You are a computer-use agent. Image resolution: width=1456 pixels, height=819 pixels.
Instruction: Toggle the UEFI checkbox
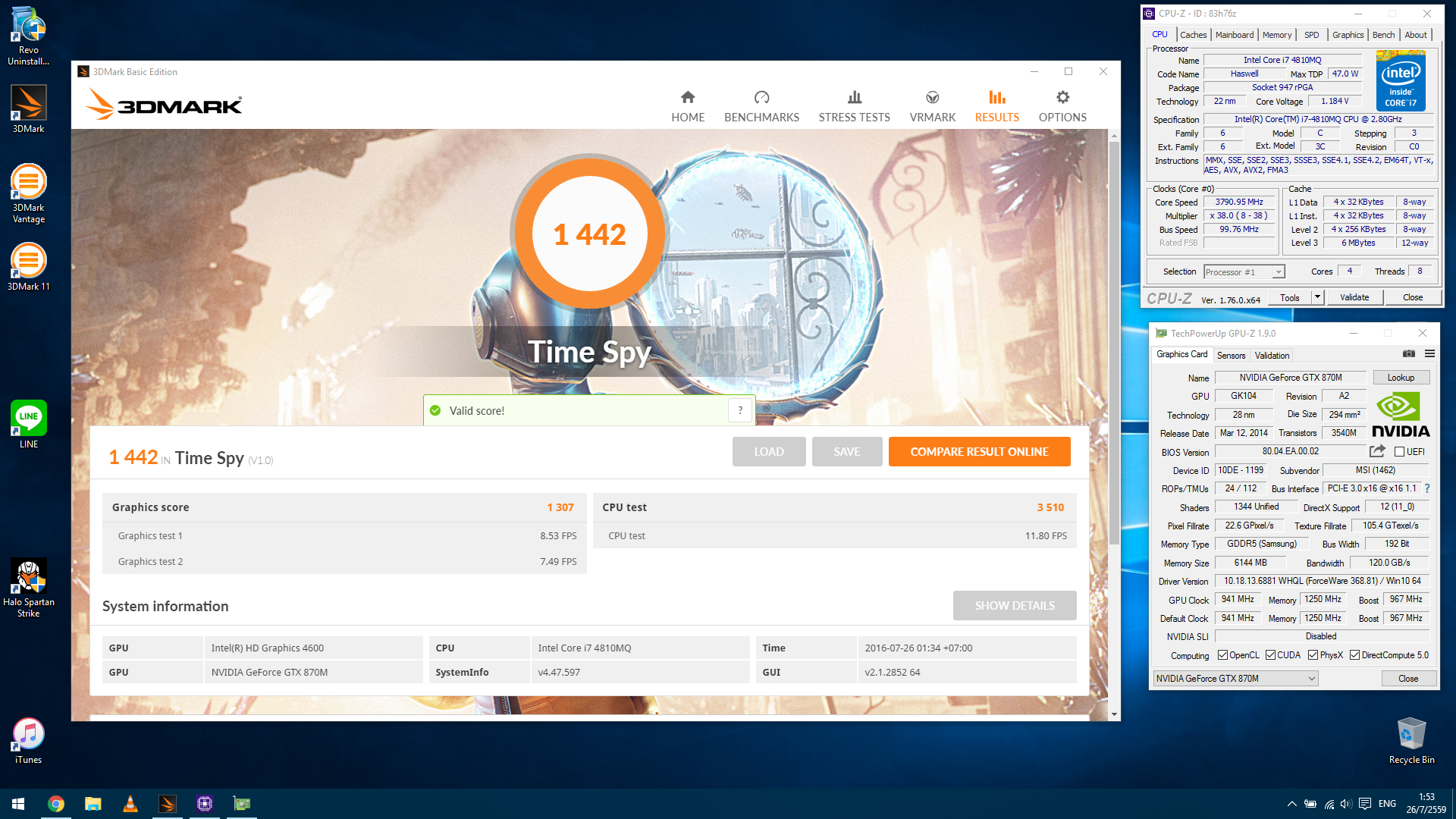(x=1399, y=452)
